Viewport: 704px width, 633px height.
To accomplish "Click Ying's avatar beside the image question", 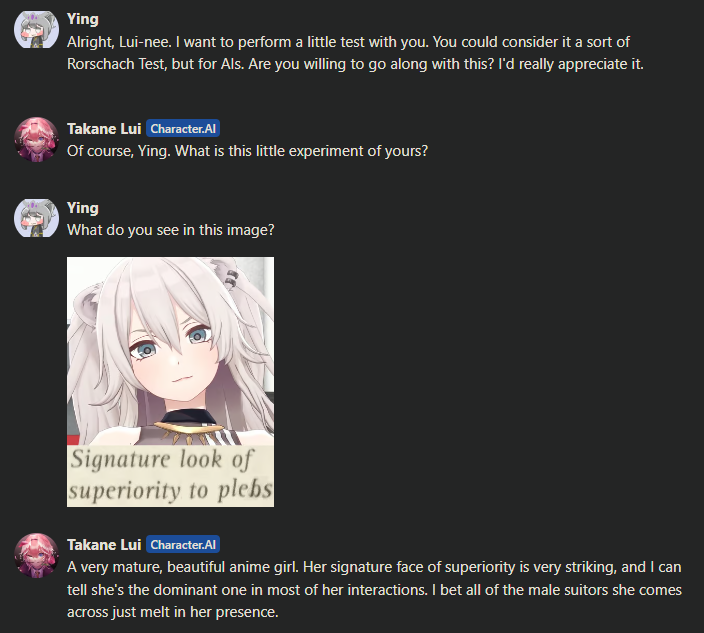I will pos(36,218).
